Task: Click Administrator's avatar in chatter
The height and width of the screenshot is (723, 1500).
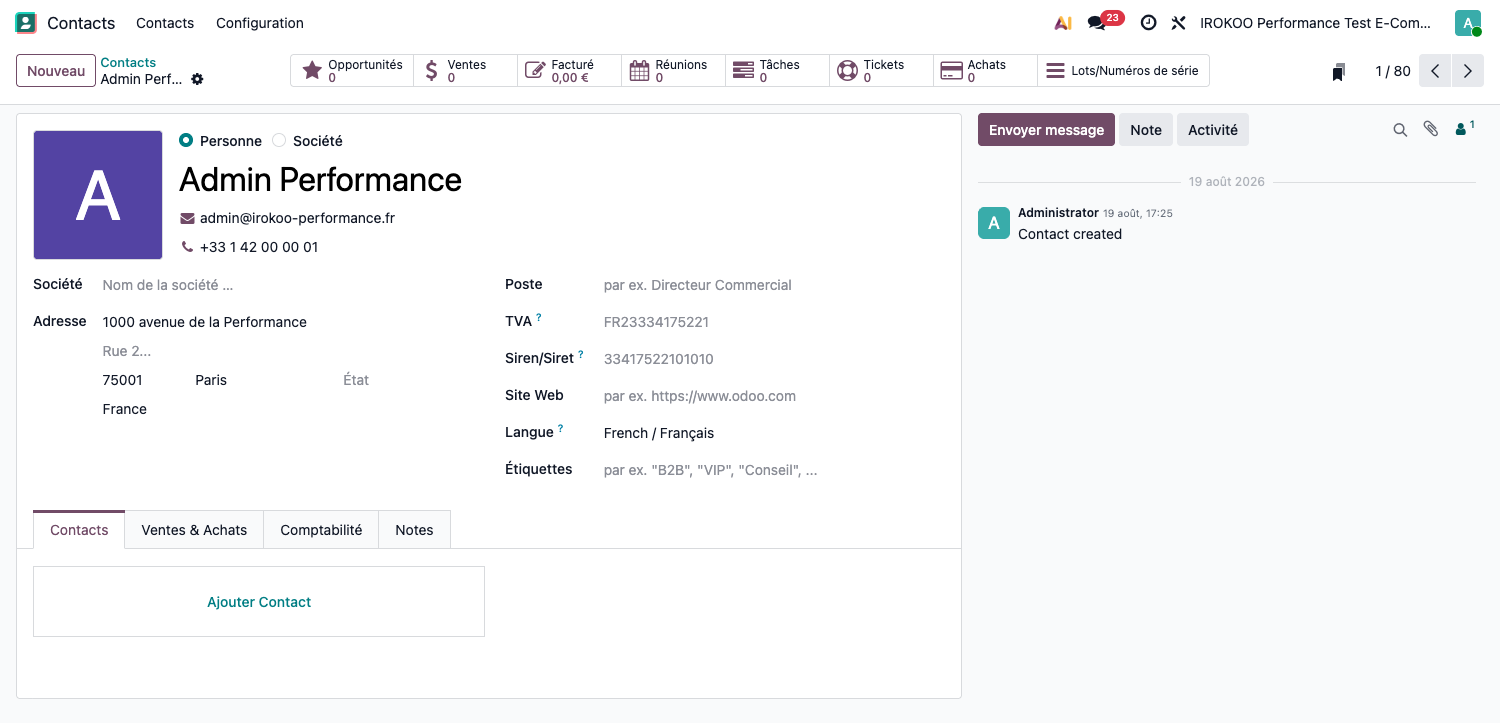Action: coord(993,223)
